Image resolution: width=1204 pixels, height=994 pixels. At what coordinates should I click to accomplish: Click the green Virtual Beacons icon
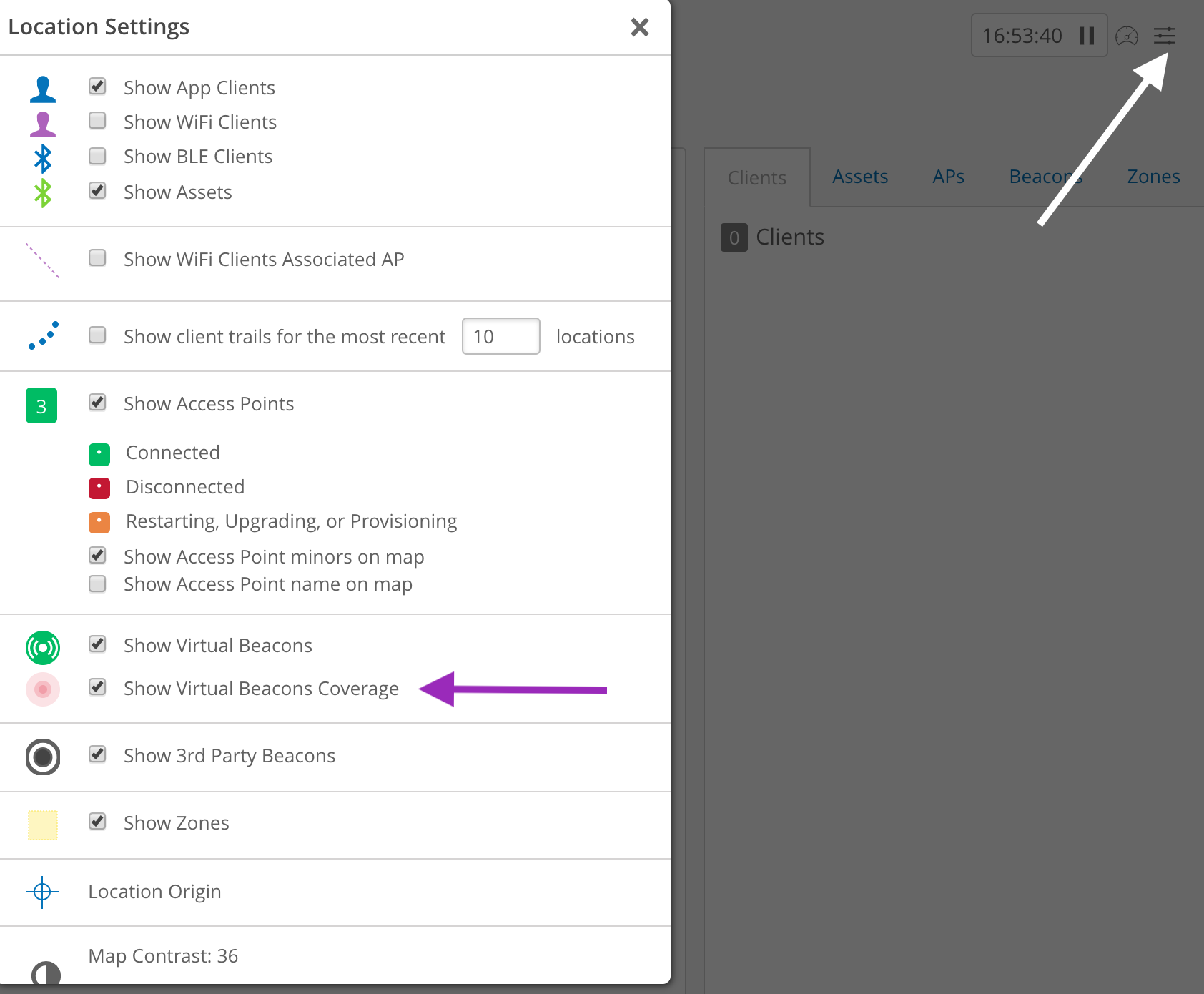pos(43,647)
